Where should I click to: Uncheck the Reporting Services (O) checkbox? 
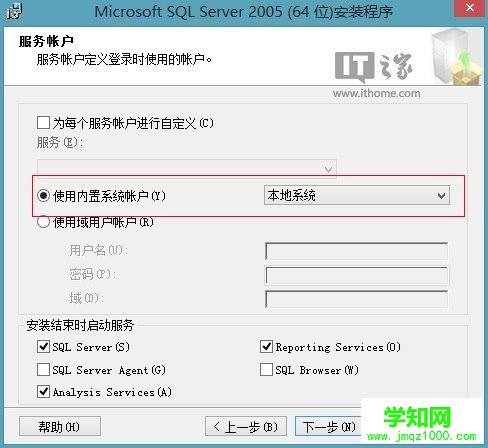266,347
